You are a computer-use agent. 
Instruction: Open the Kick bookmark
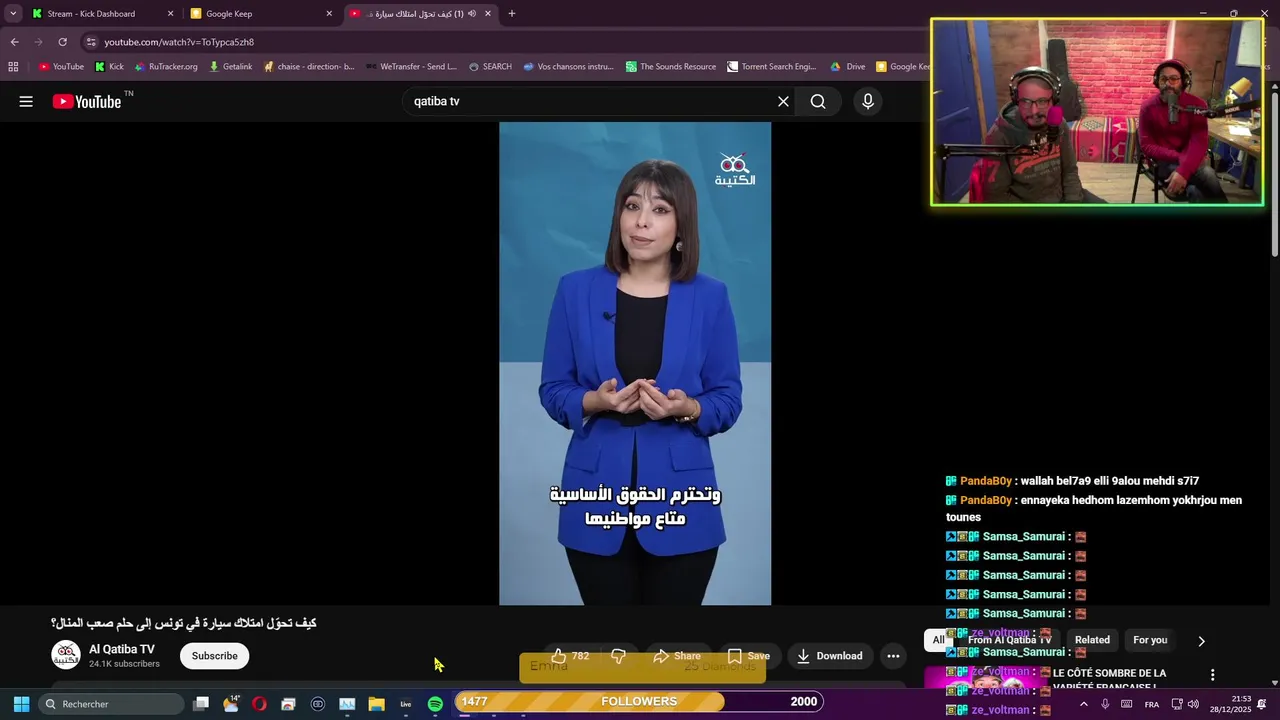coord(109,67)
